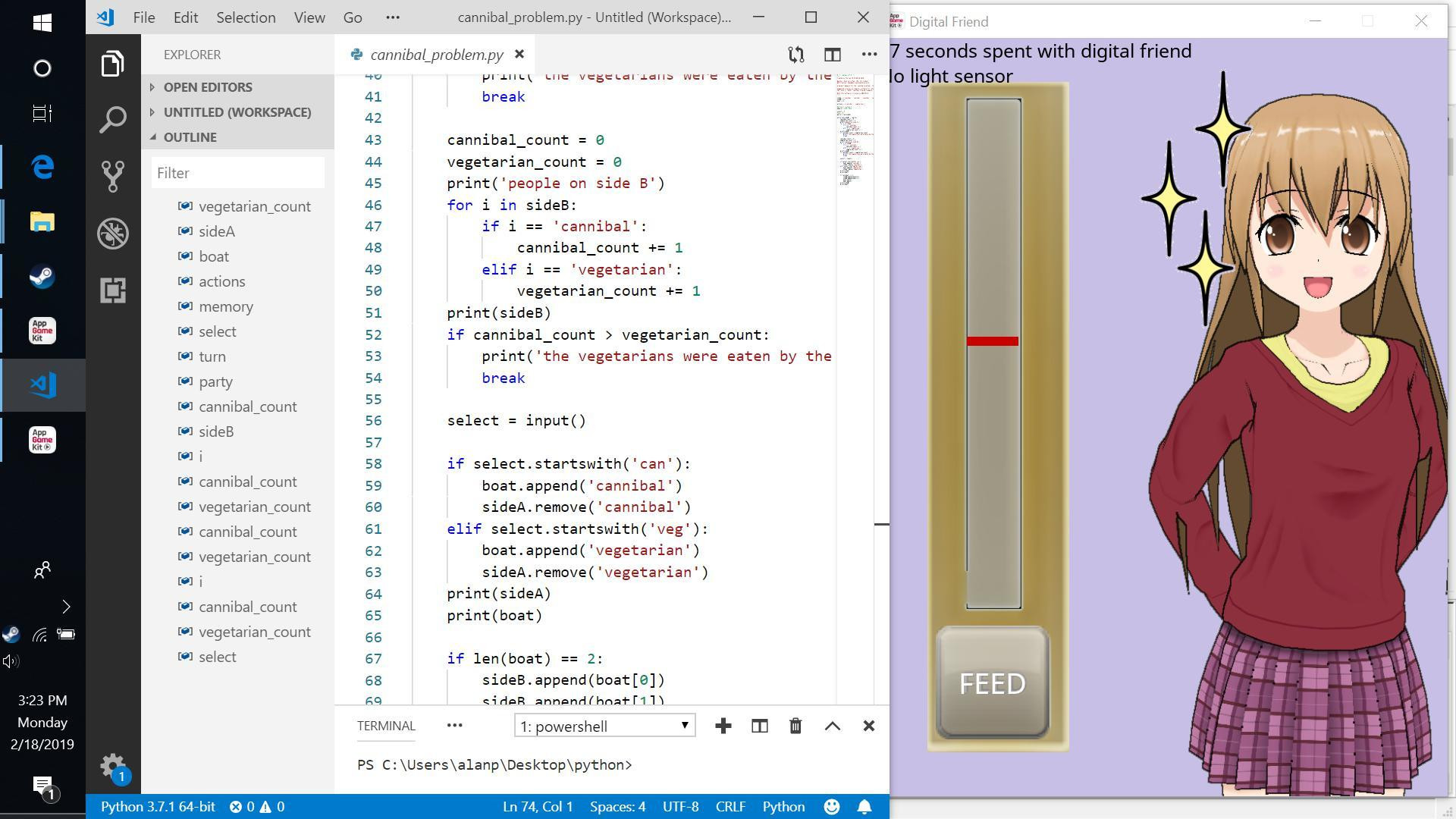Close the cannibal_problem.py tab

pyautogui.click(x=519, y=55)
